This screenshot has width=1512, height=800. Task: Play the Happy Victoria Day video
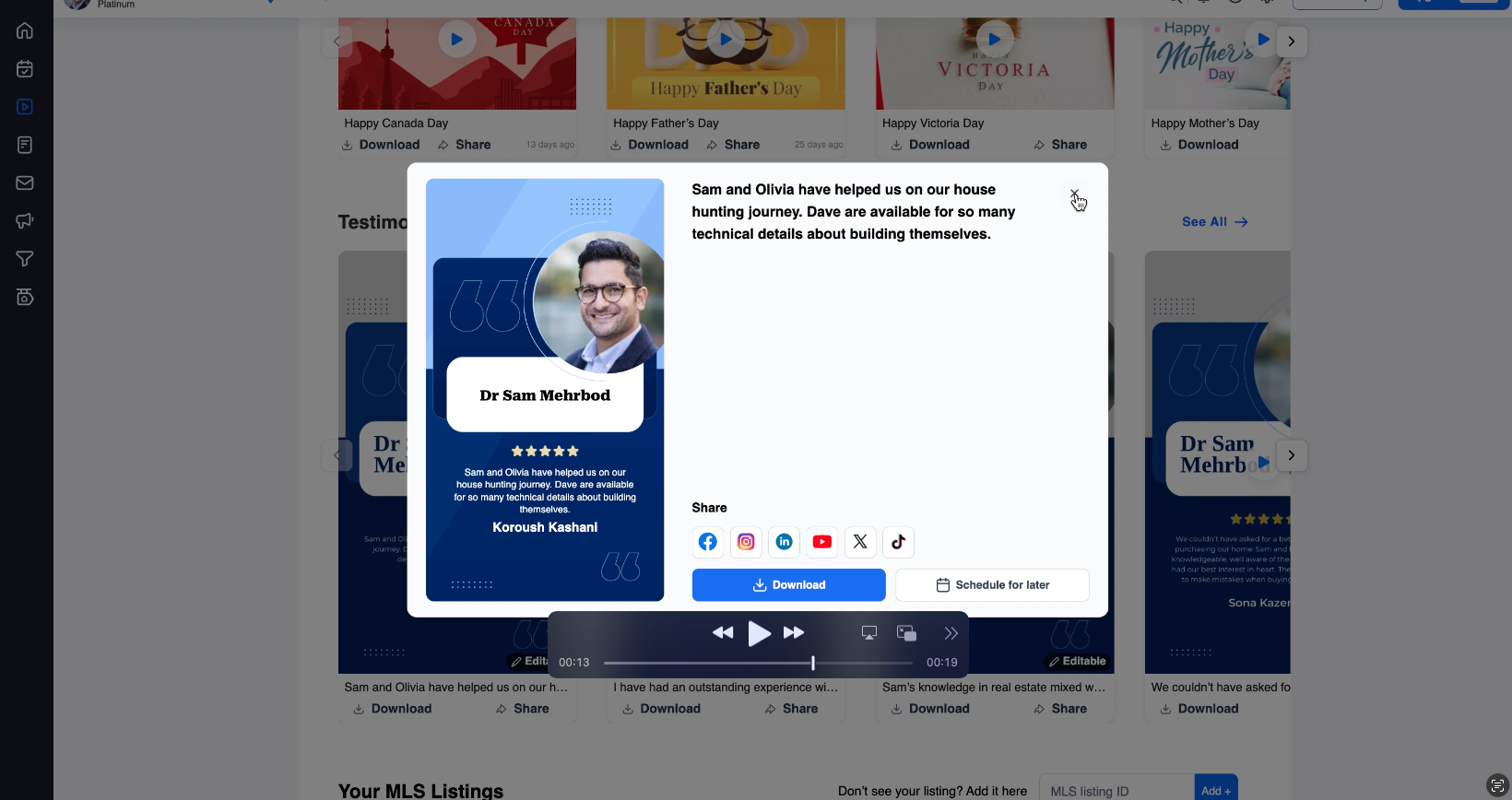pos(994,40)
